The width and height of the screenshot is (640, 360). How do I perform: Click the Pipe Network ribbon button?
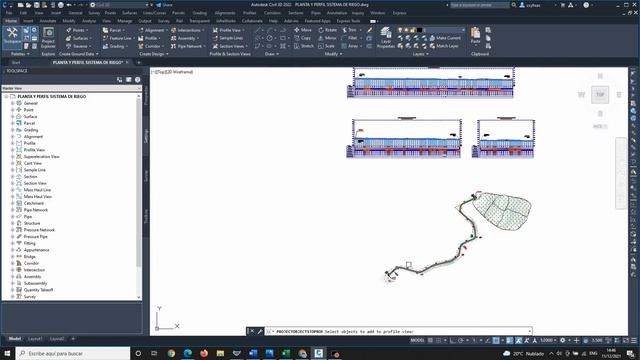(x=188, y=46)
